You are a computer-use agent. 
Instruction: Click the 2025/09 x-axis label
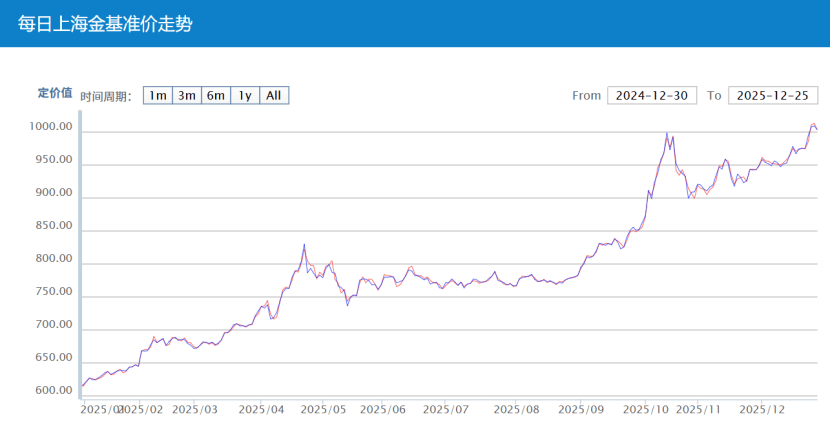582,409
